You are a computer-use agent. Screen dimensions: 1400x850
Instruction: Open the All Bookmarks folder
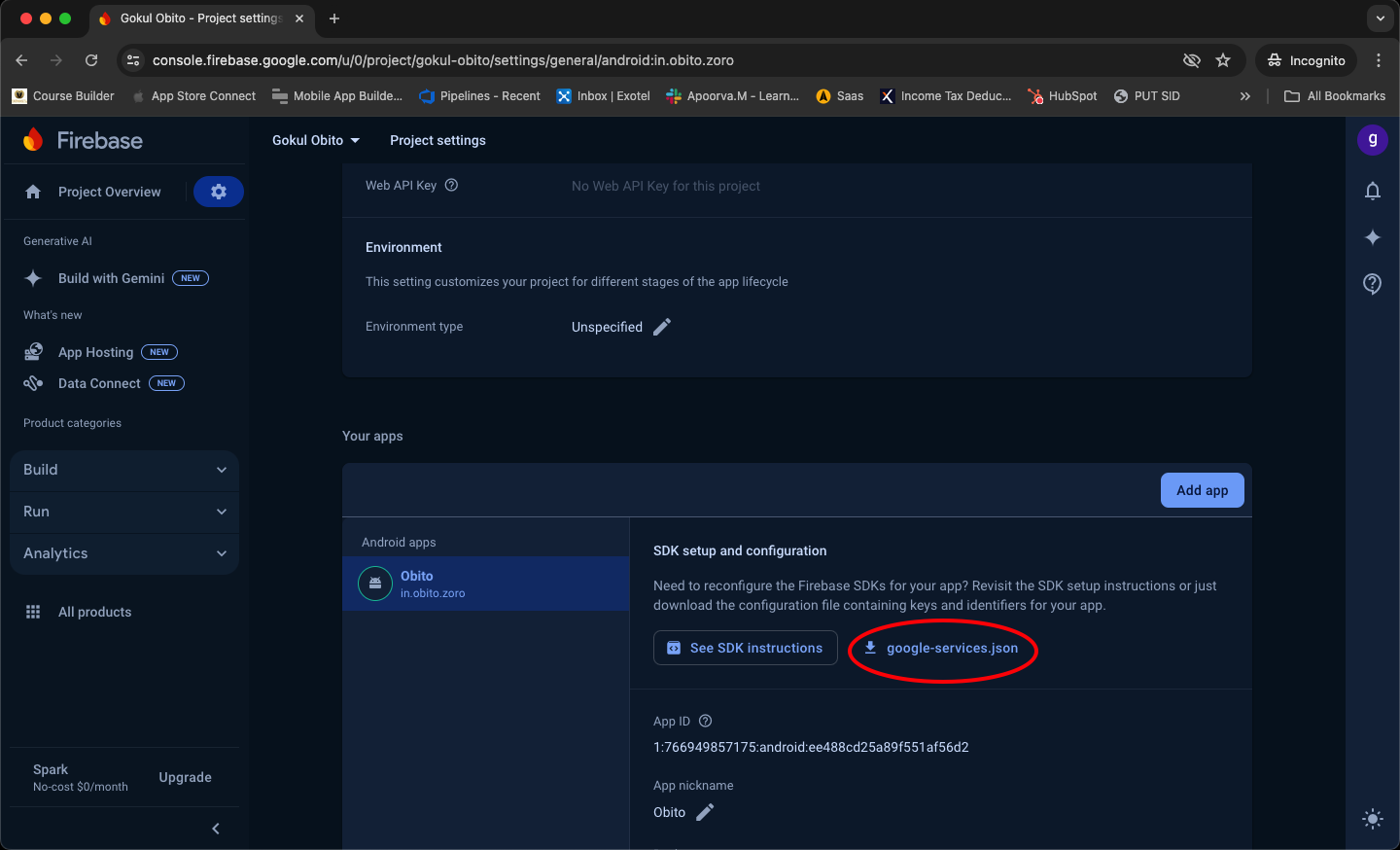coord(1335,96)
